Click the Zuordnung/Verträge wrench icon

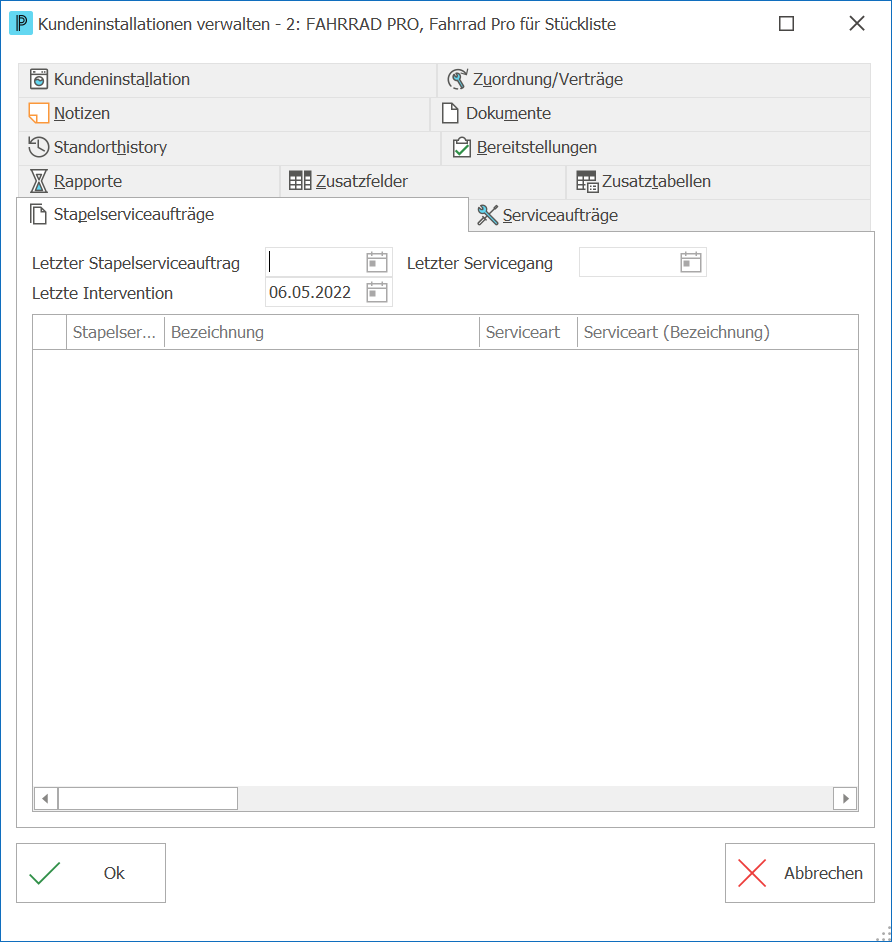[x=458, y=79]
